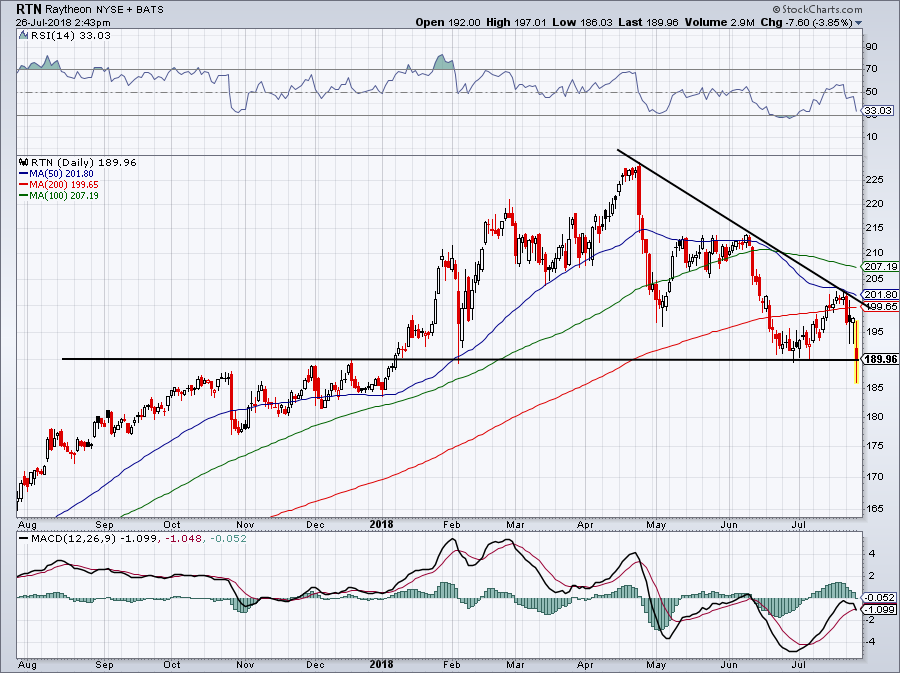Click the 207.19 price tag on the axis
Image resolution: width=900 pixels, height=673 pixels.
click(x=880, y=267)
